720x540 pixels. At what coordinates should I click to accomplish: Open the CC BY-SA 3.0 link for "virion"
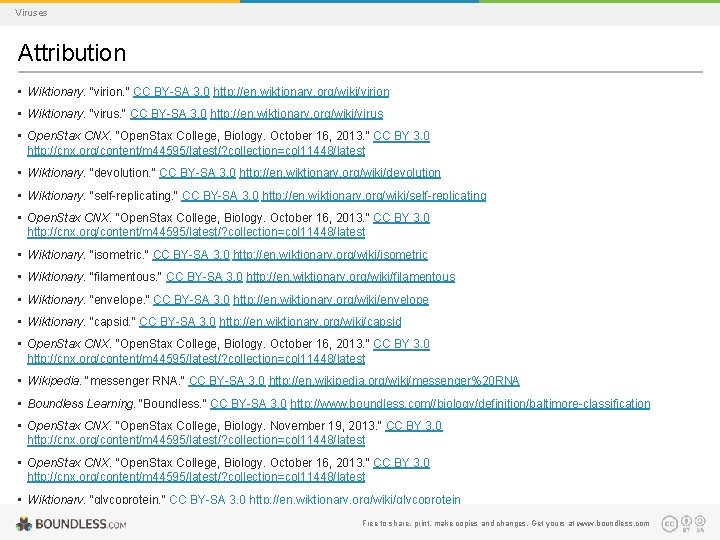click(x=171, y=92)
